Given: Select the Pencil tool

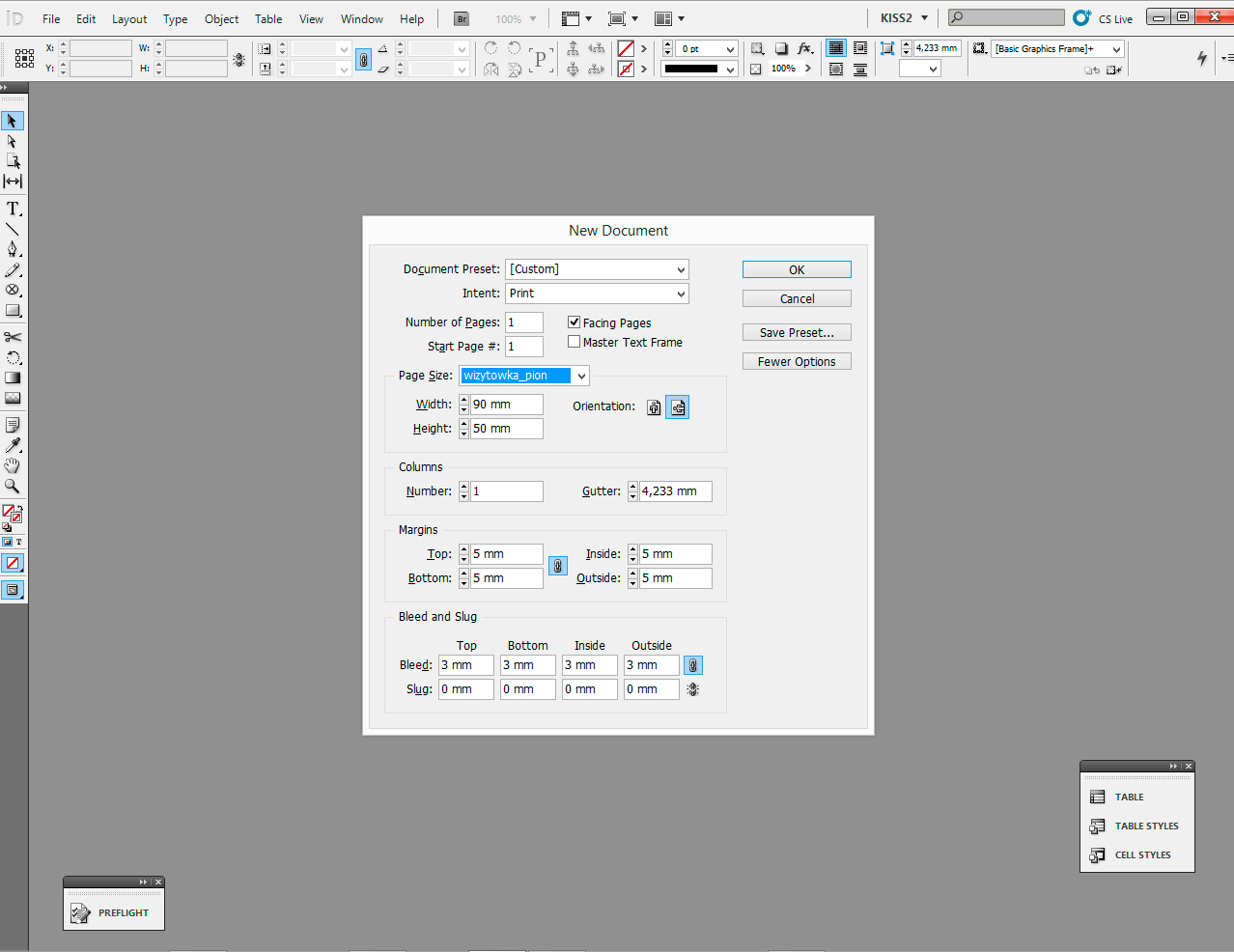Looking at the screenshot, I should (x=13, y=270).
